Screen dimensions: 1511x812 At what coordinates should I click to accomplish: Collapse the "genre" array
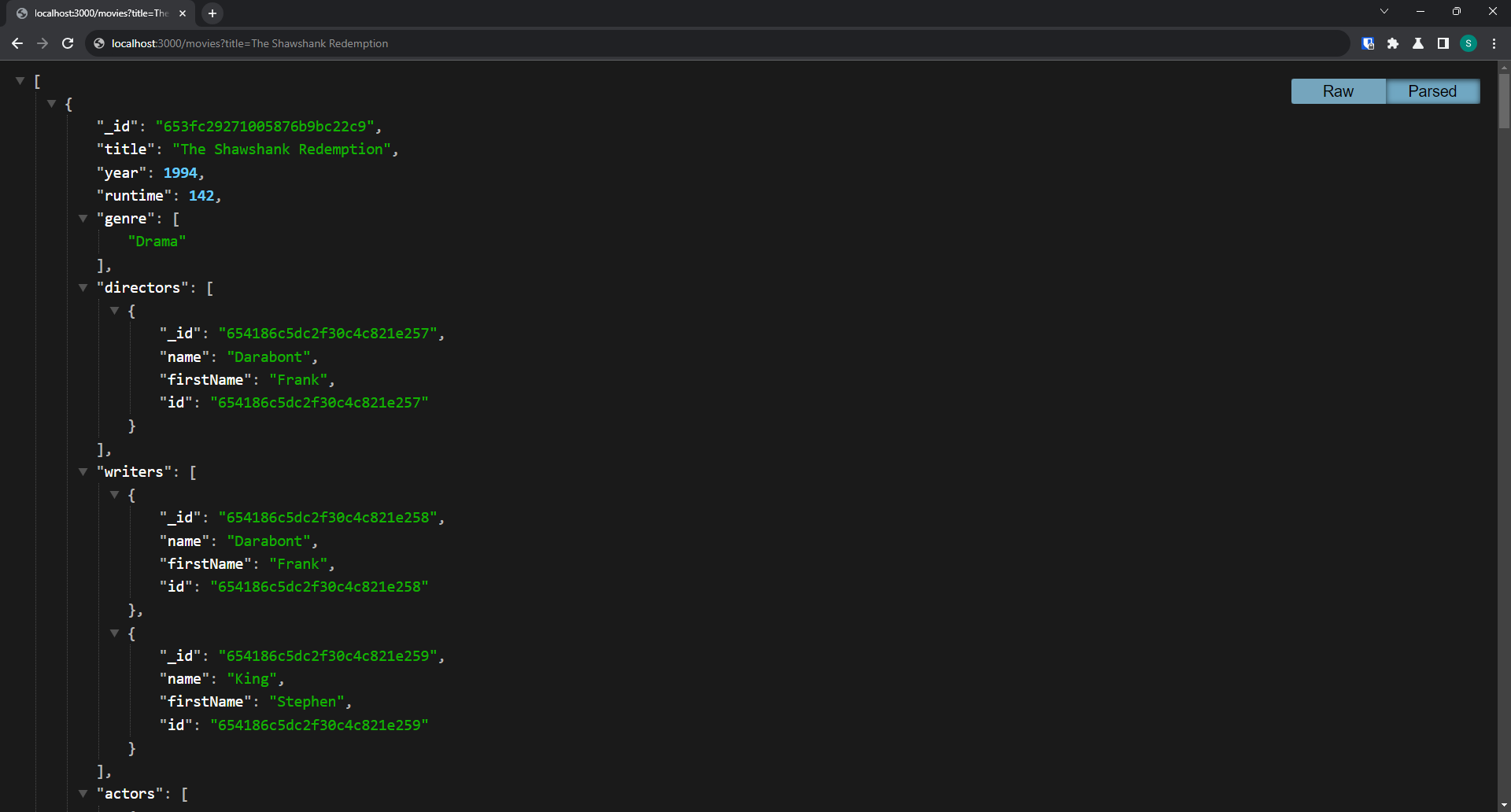[x=83, y=219]
